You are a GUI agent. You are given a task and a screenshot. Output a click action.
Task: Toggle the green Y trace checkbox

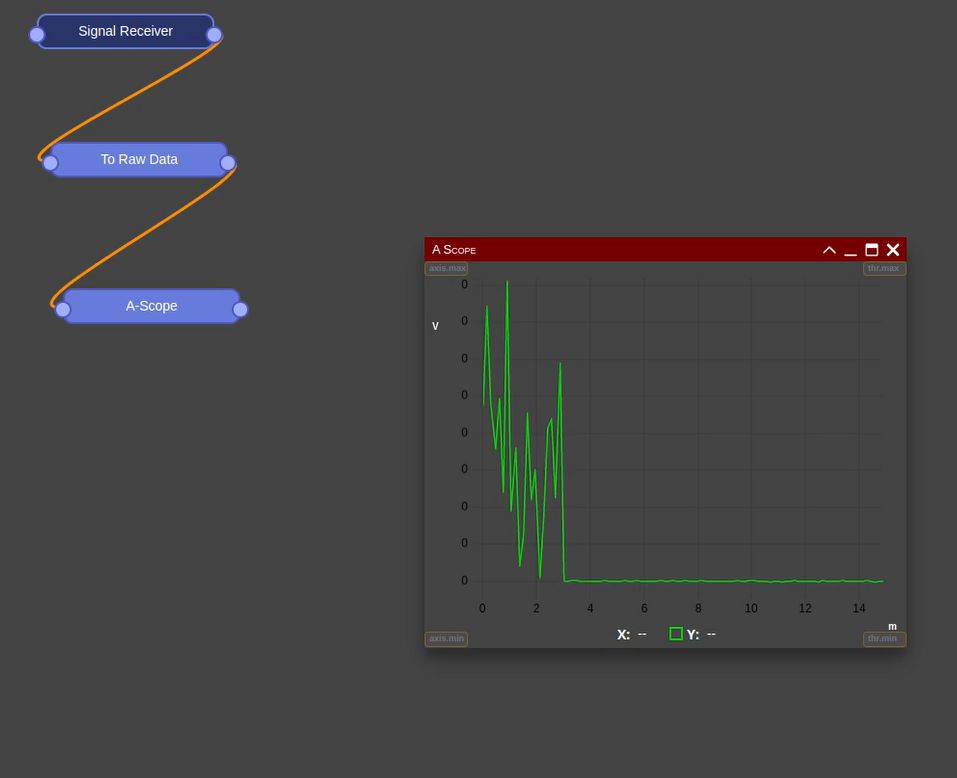point(676,634)
